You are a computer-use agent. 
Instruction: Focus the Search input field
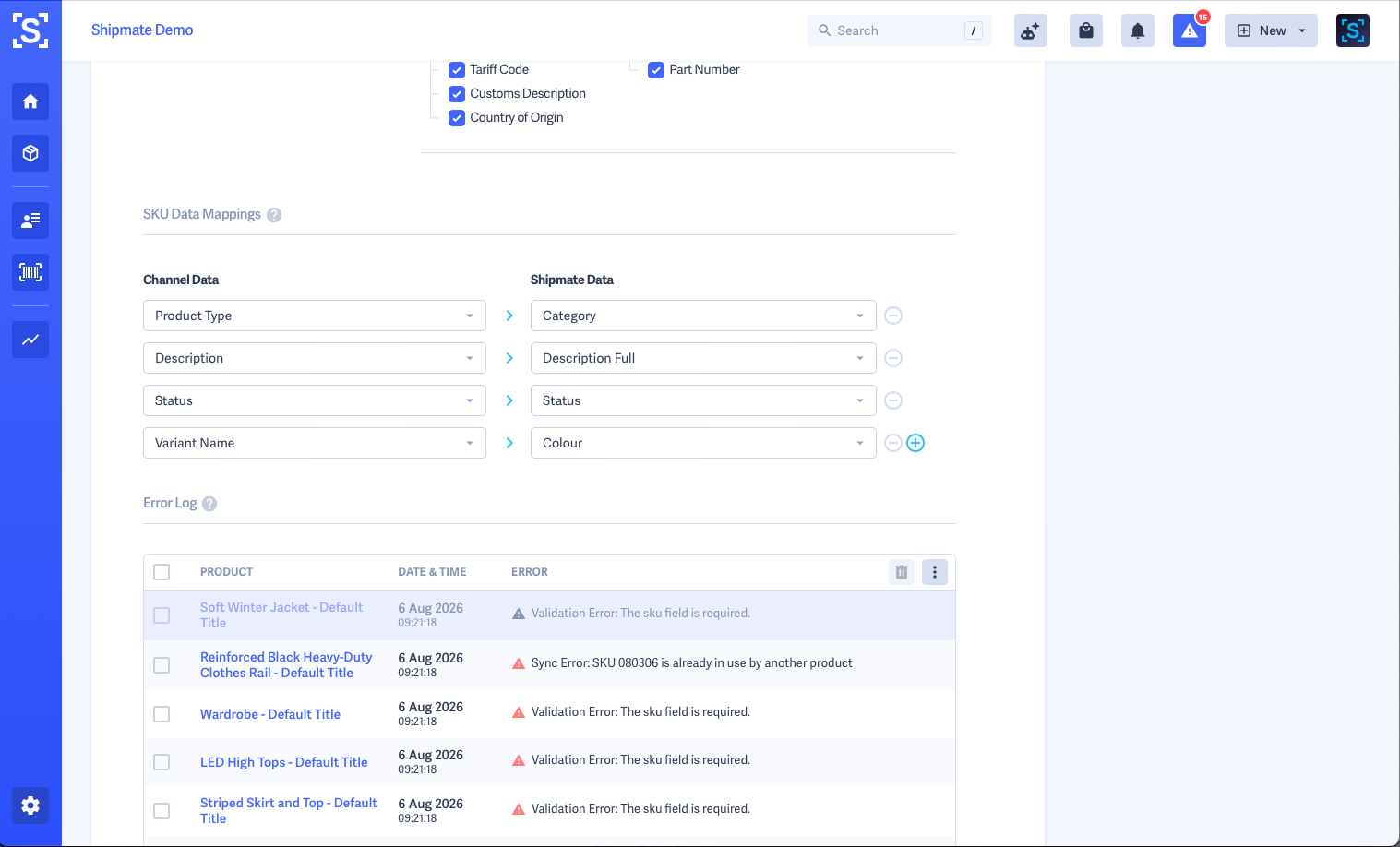click(x=900, y=30)
